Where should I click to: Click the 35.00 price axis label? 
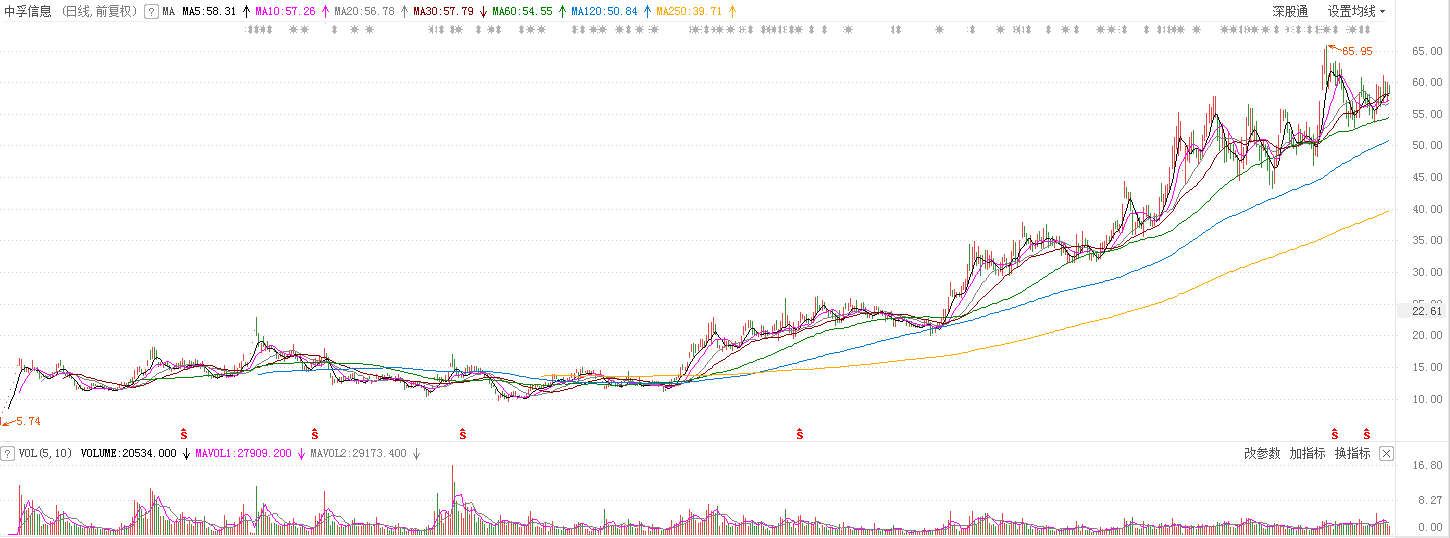point(1427,241)
